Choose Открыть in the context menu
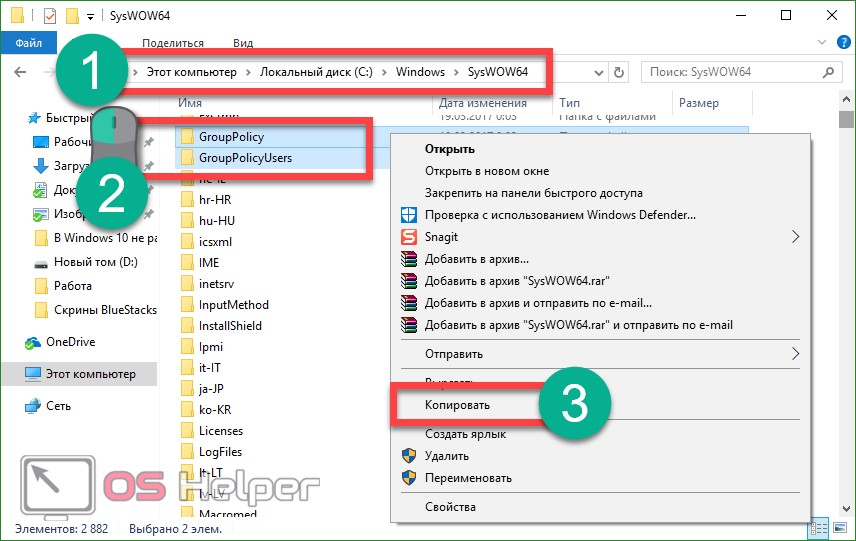Viewport: 856px width, 541px height. pyautogui.click(x=450, y=149)
